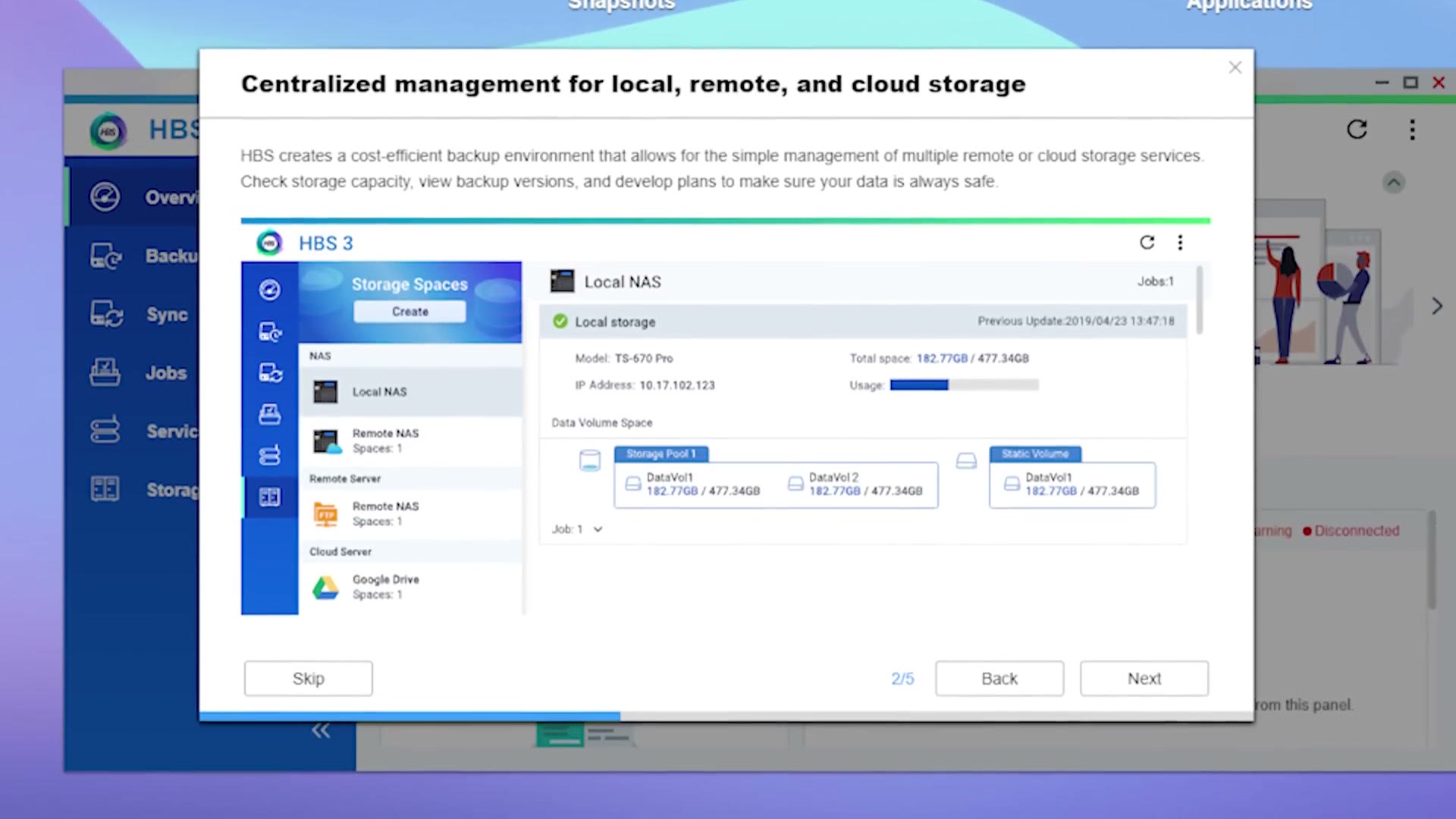1456x819 pixels.
Task: Click the FTP server icon
Action: click(x=325, y=514)
